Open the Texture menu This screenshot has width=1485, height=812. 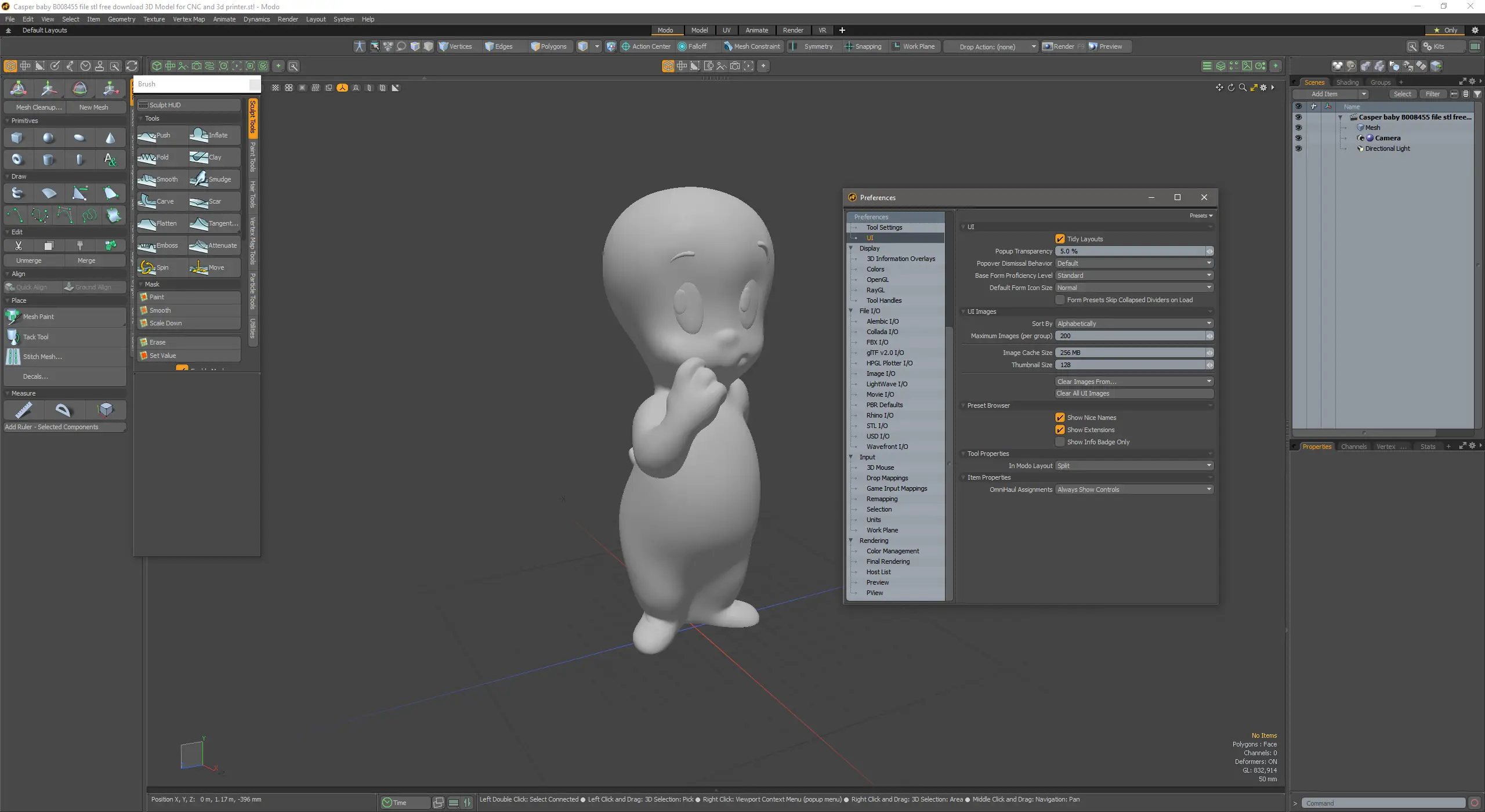pyautogui.click(x=154, y=19)
